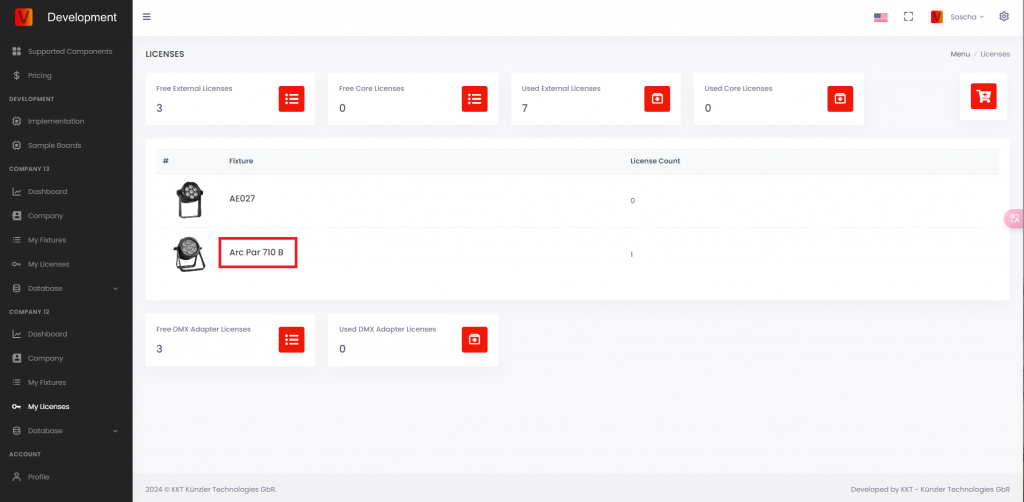Click Used External Licenses archive icon

(657, 98)
